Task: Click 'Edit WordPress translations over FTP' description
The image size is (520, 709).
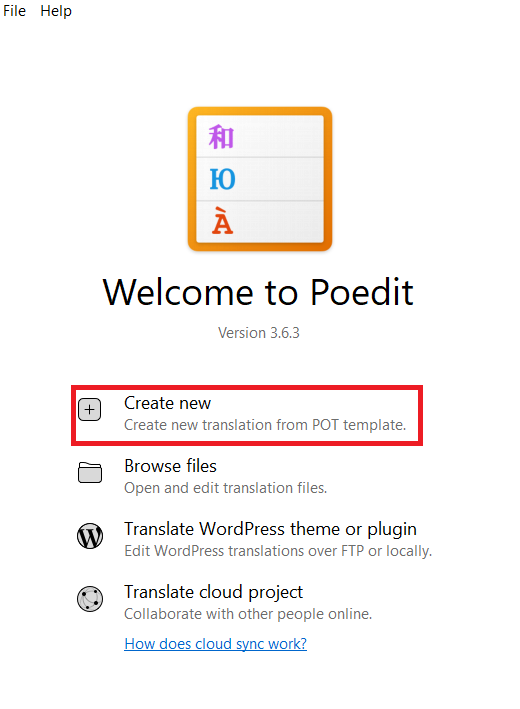Action: click(x=278, y=551)
